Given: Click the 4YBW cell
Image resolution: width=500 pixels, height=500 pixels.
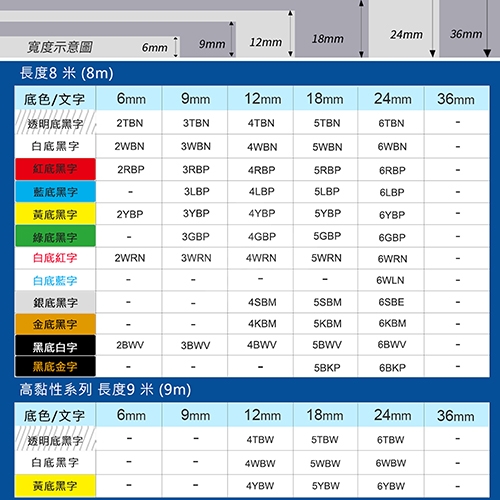Looking at the screenshot, I should [x=260, y=486].
